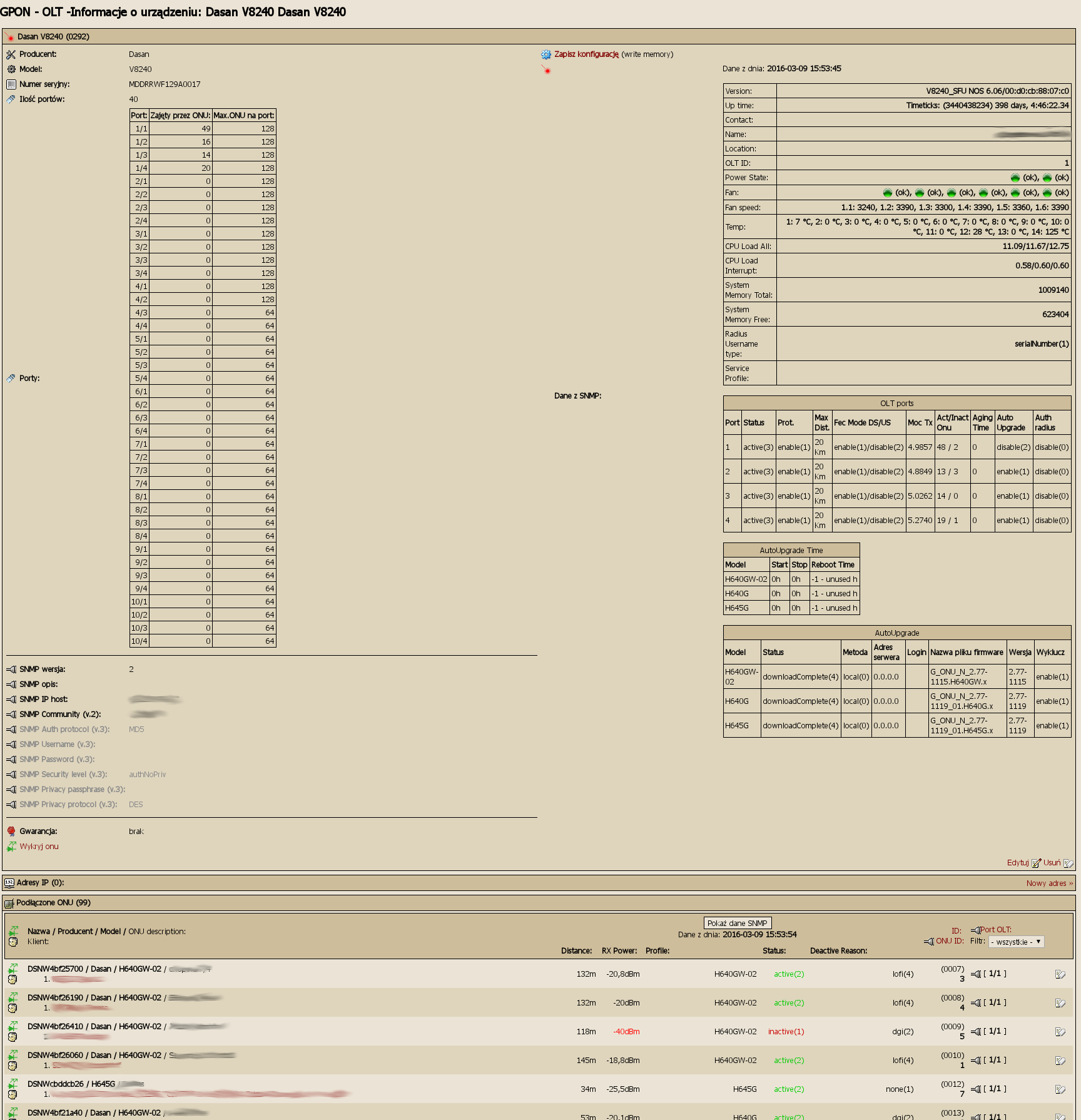Image resolution: width=1081 pixels, height=1120 pixels.
Task: Click the Dasan V8240 (0292) panel title
Action: point(53,37)
